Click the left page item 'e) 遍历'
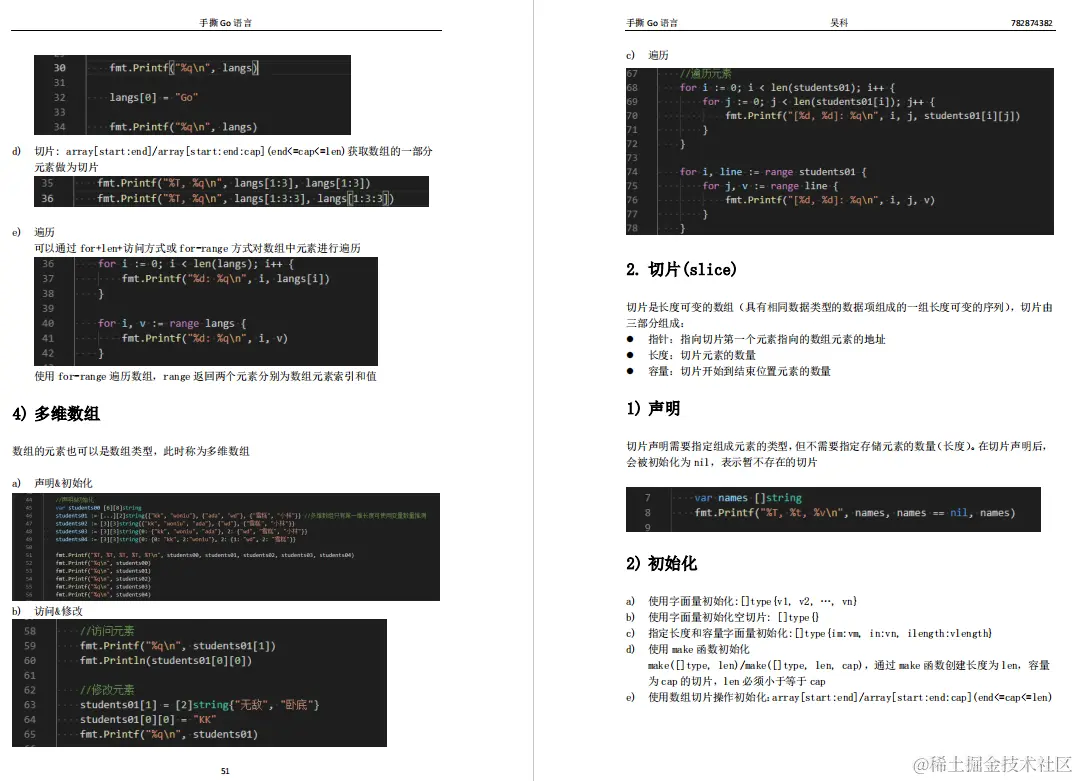 pyautogui.click(x=33, y=232)
